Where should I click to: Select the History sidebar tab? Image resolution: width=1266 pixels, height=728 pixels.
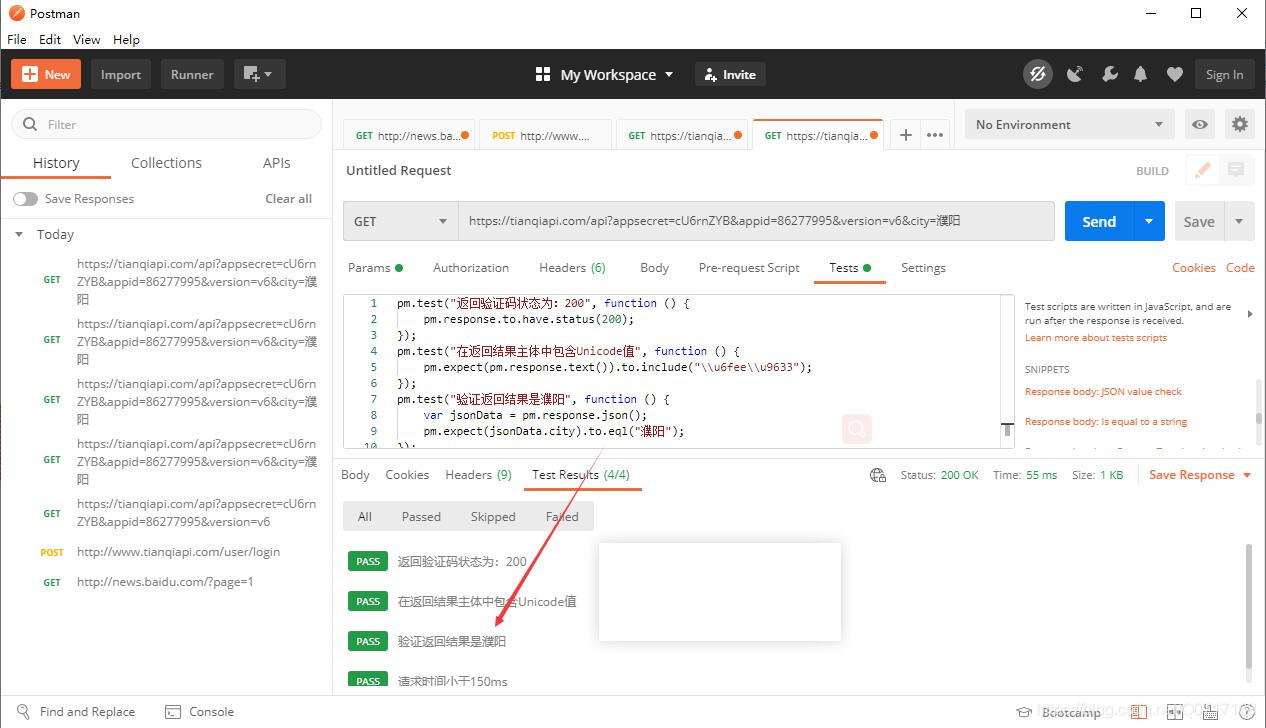point(56,163)
